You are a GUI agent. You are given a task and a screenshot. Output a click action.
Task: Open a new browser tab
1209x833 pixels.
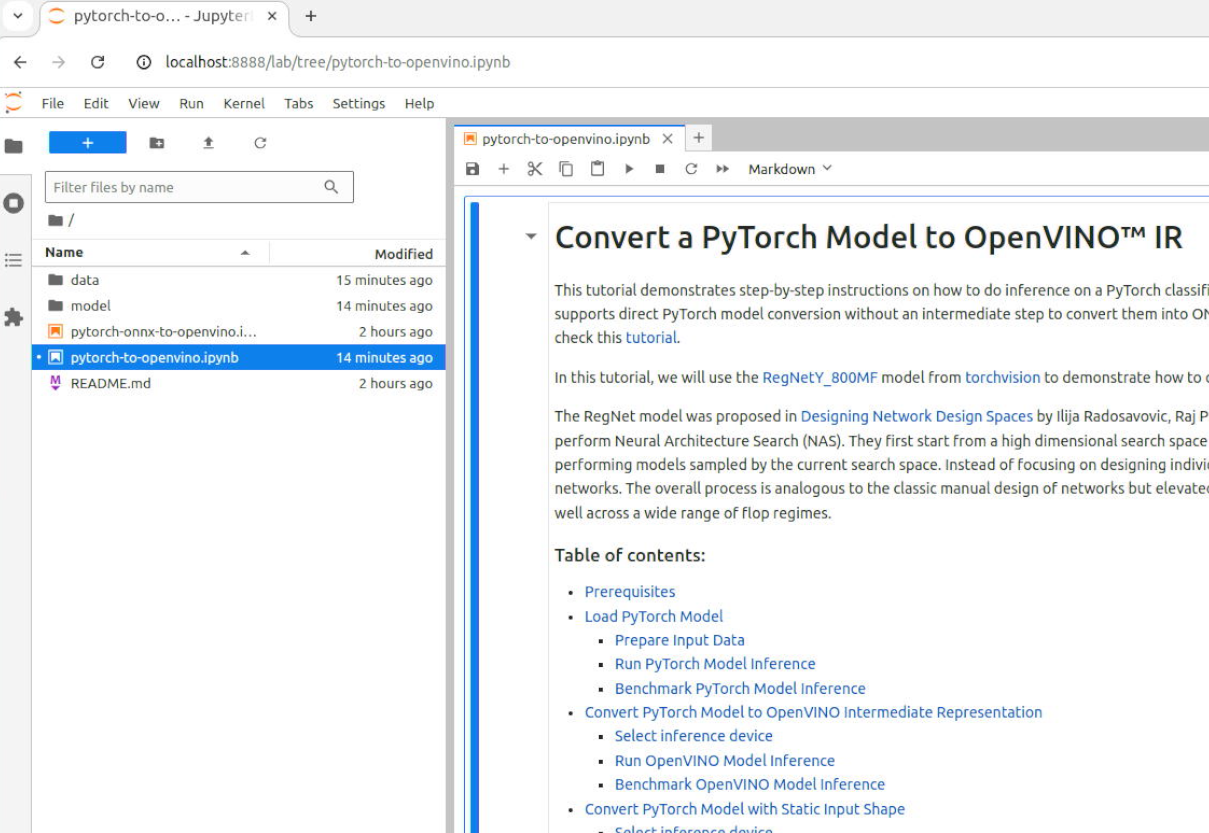(x=311, y=16)
